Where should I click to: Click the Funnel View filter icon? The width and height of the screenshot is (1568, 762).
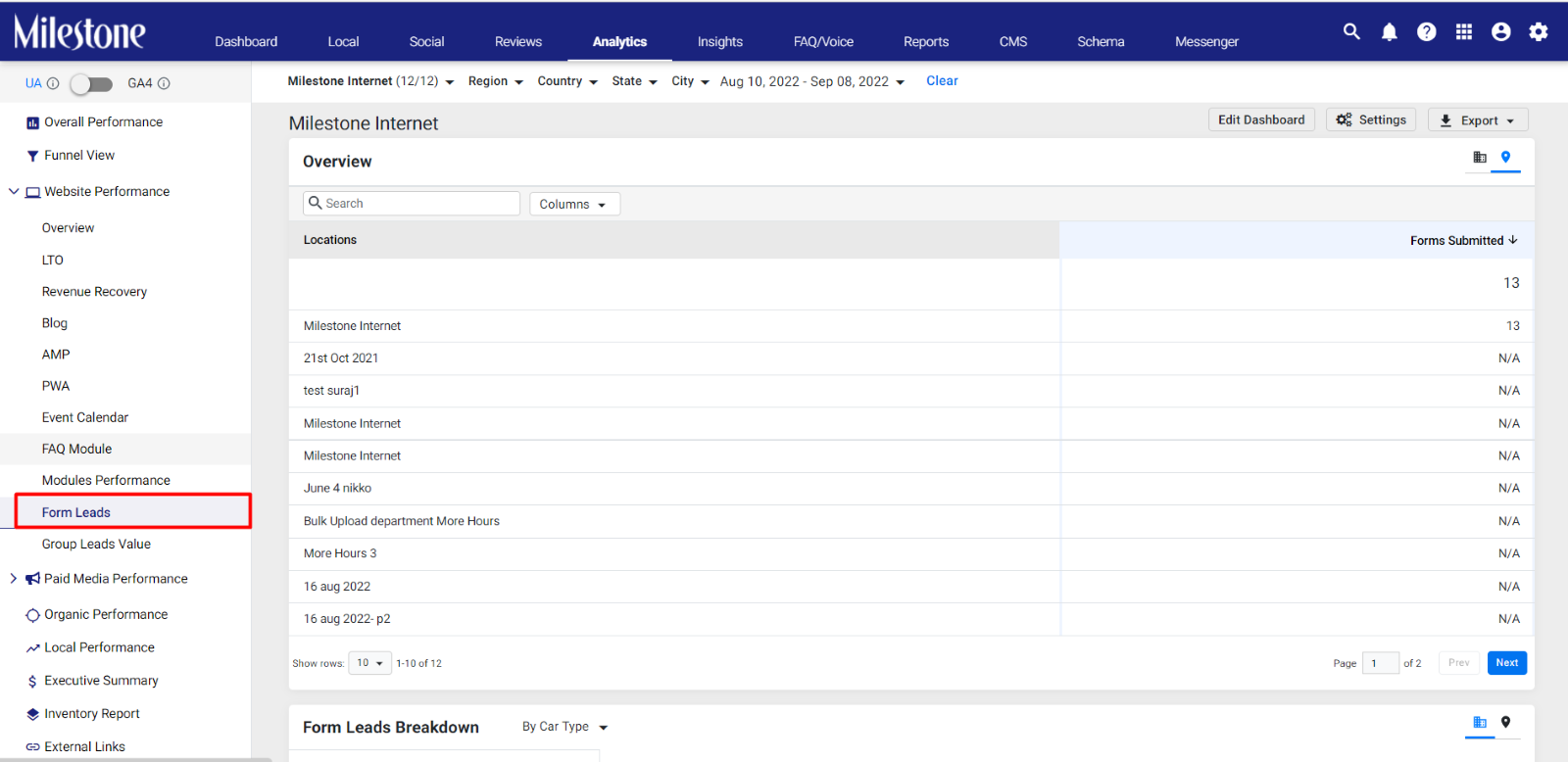(32, 156)
